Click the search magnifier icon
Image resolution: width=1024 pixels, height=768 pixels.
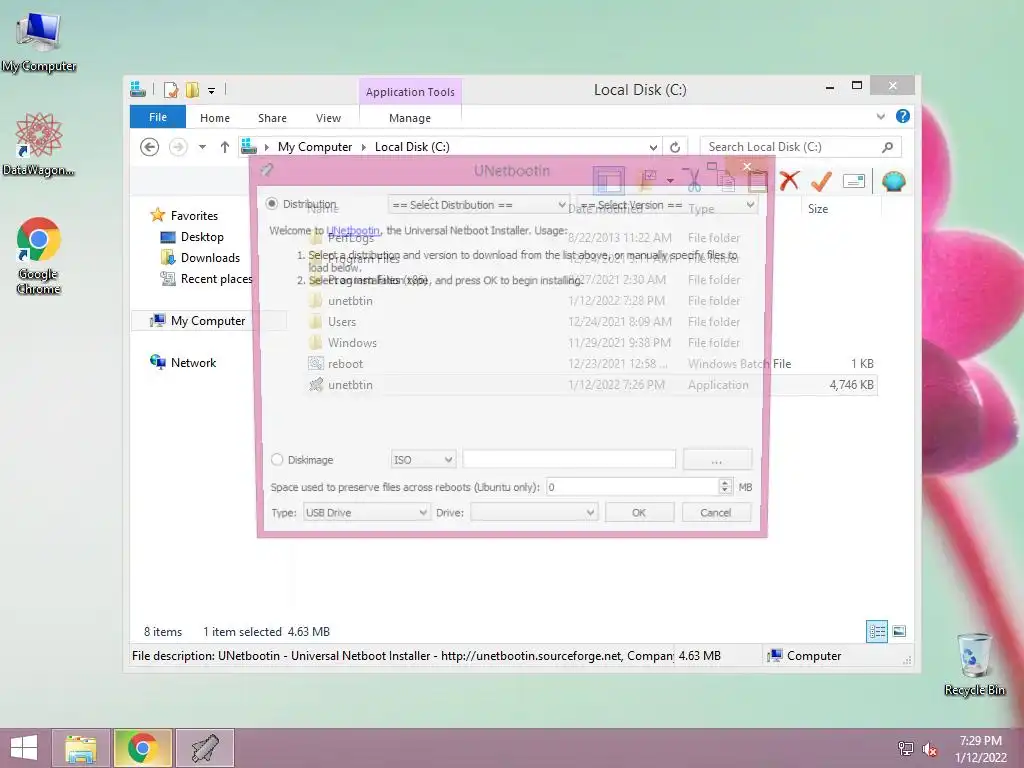[x=888, y=147]
